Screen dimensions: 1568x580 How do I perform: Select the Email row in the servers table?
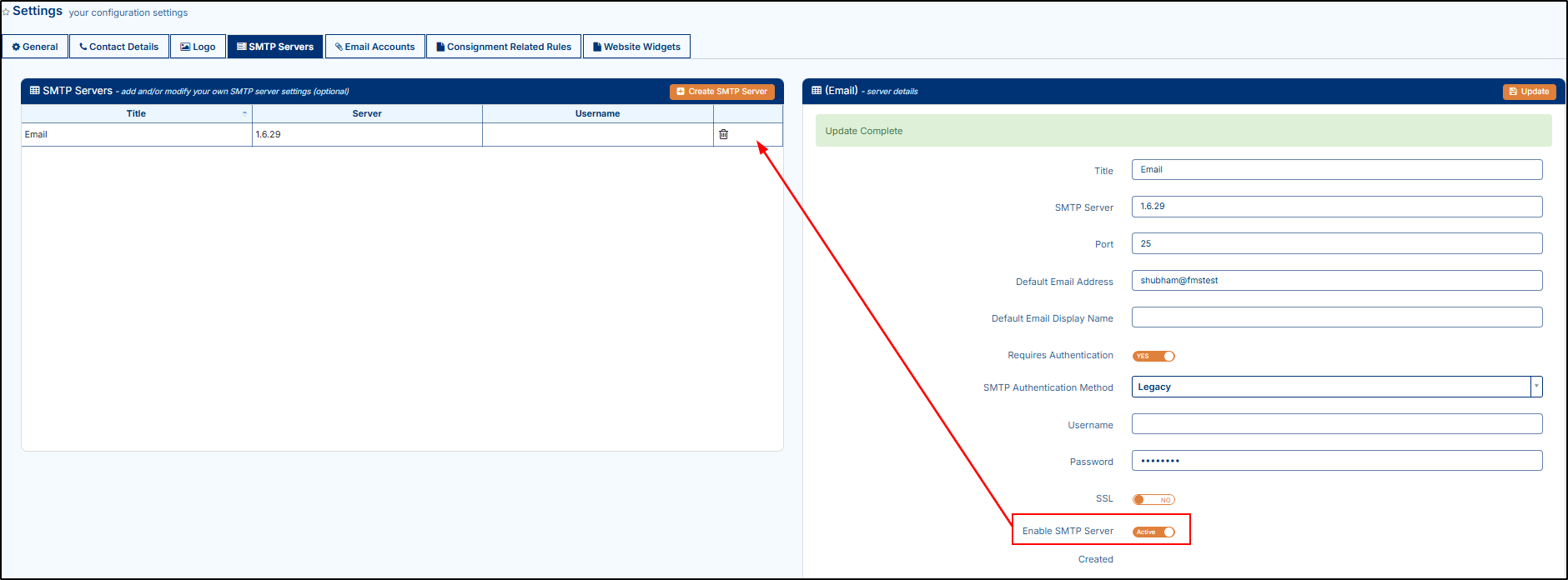click(x=136, y=134)
